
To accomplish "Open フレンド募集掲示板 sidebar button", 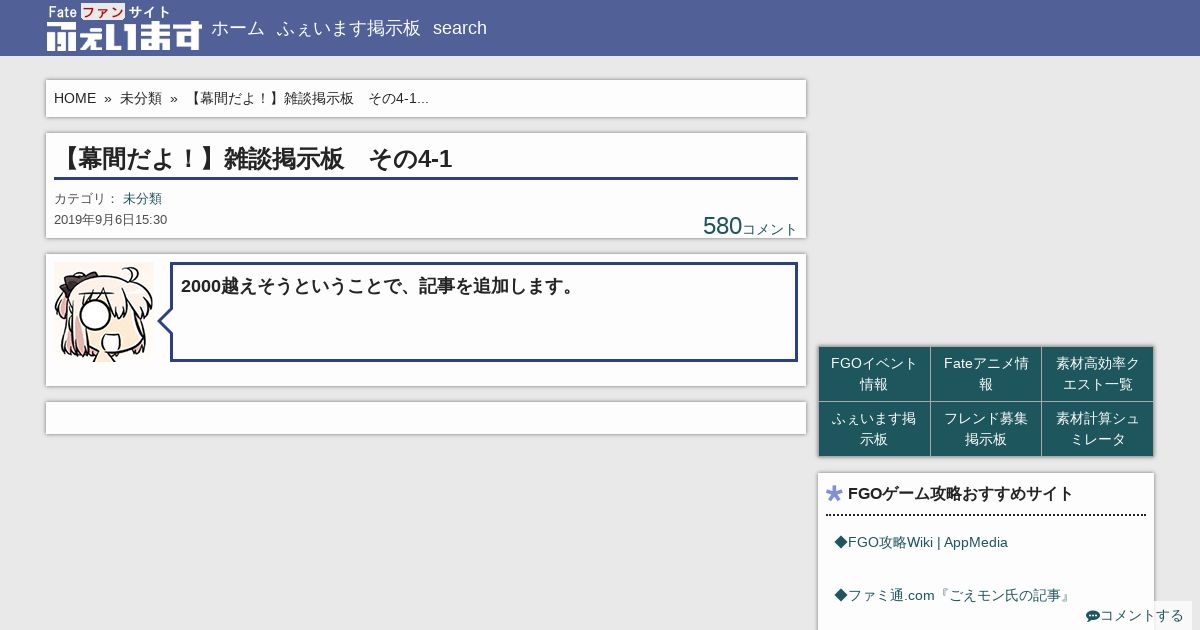I will 986,429.
